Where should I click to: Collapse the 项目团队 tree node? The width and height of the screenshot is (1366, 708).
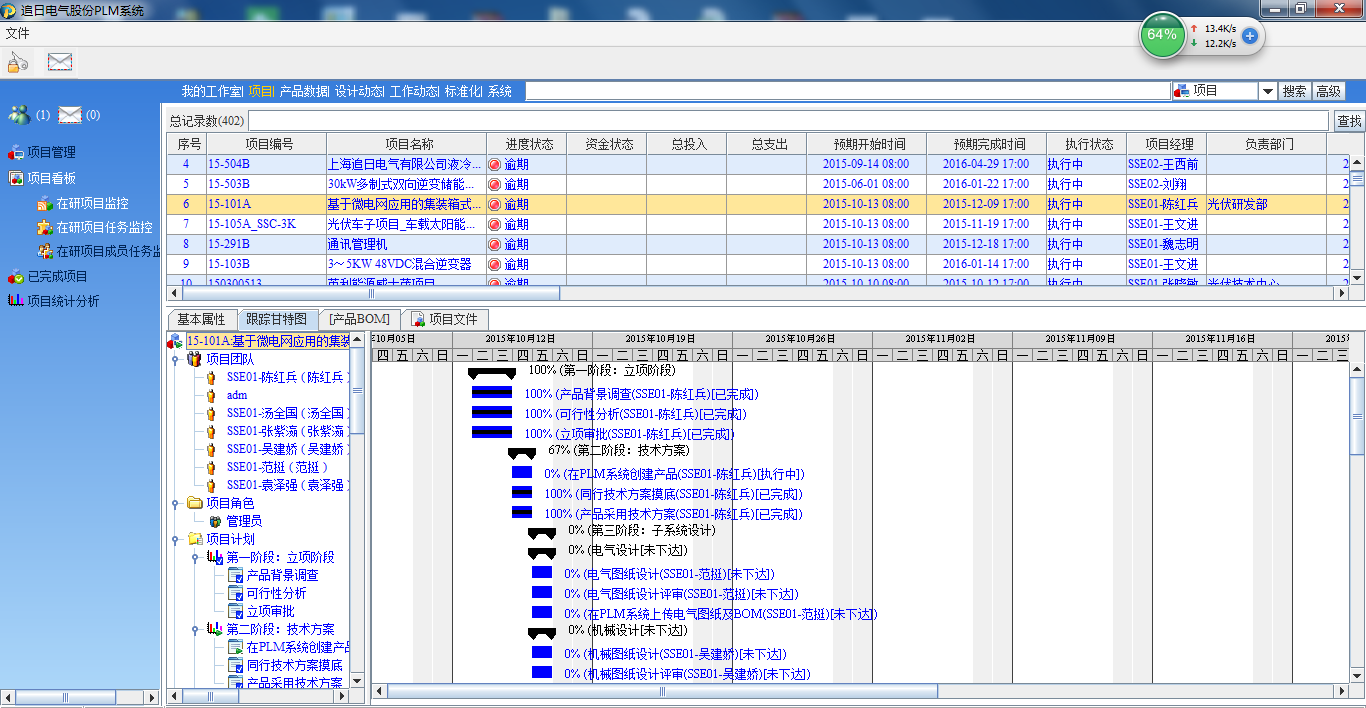pyautogui.click(x=175, y=359)
